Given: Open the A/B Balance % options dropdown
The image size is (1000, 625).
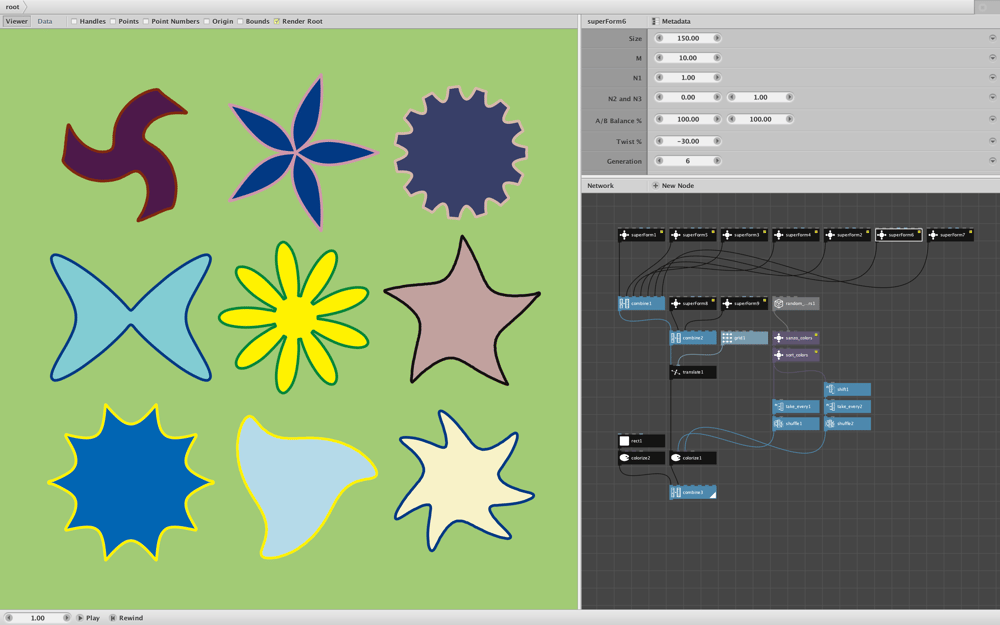Looking at the screenshot, I should point(992,119).
